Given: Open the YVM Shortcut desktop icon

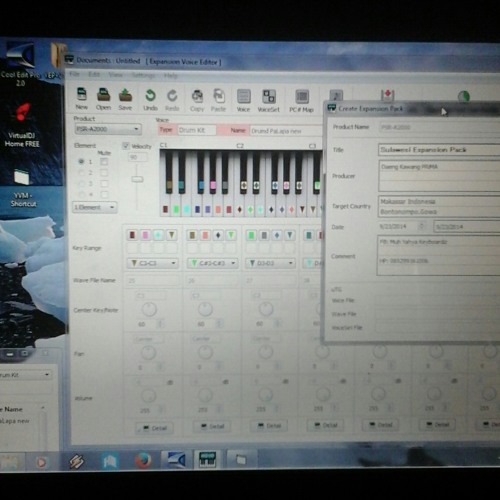Looking at the screenshot, I should coord(23,188).
